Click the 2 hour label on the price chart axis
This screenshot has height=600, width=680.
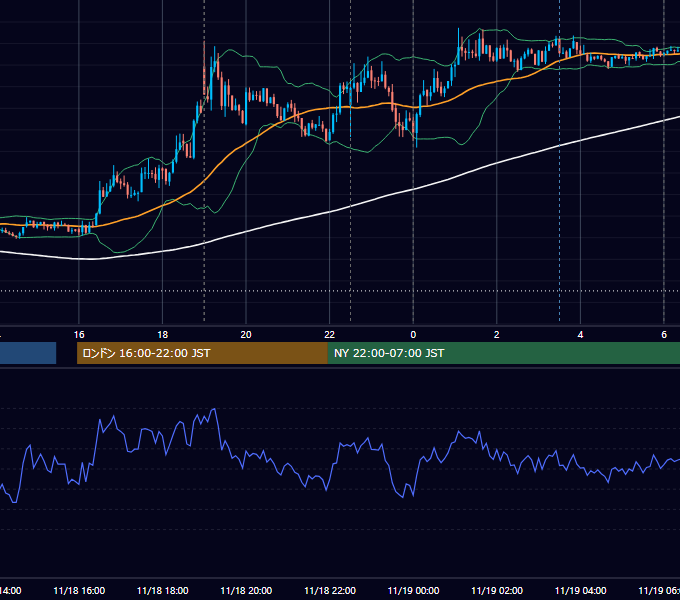(x=497, y=335)
